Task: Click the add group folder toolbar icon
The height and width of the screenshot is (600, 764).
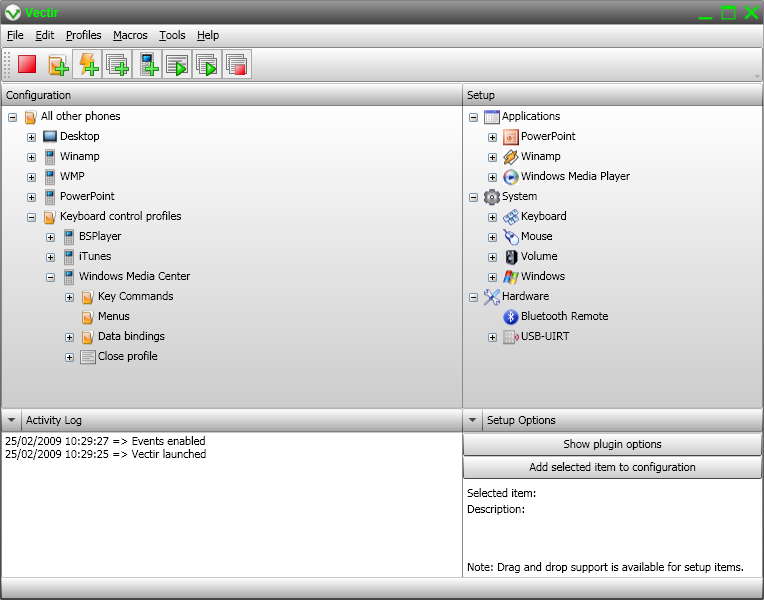Action: pyautogui.click(x=58, y=64)
